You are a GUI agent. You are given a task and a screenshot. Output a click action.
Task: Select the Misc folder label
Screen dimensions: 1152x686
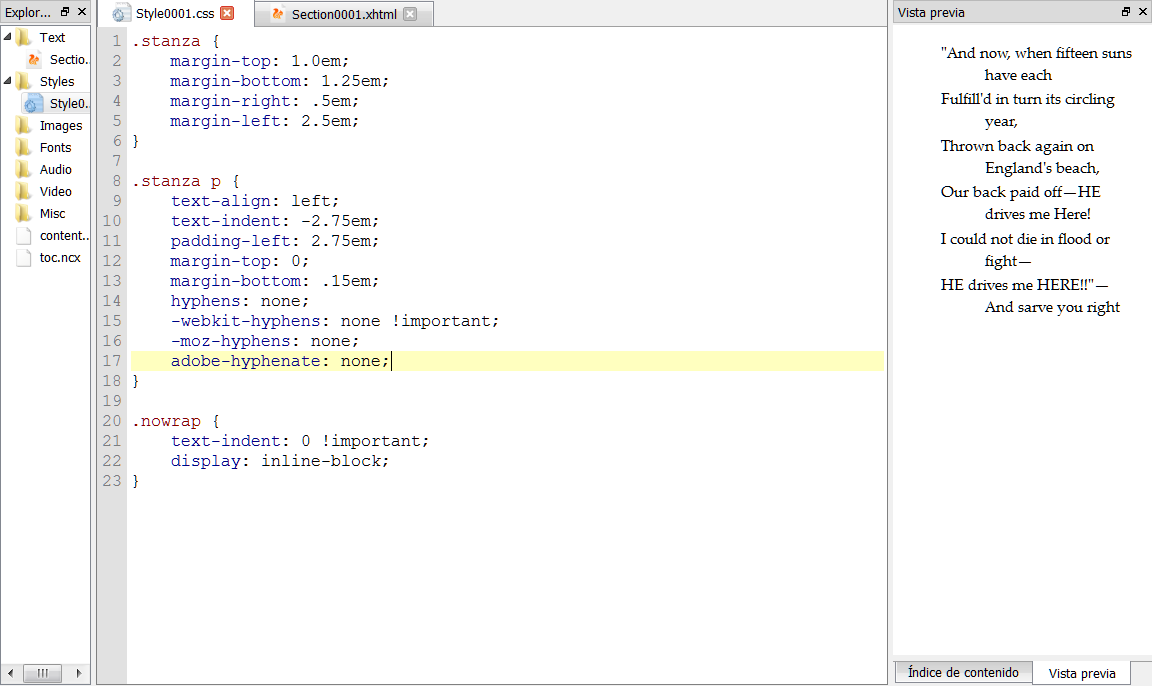pos(52,214)
